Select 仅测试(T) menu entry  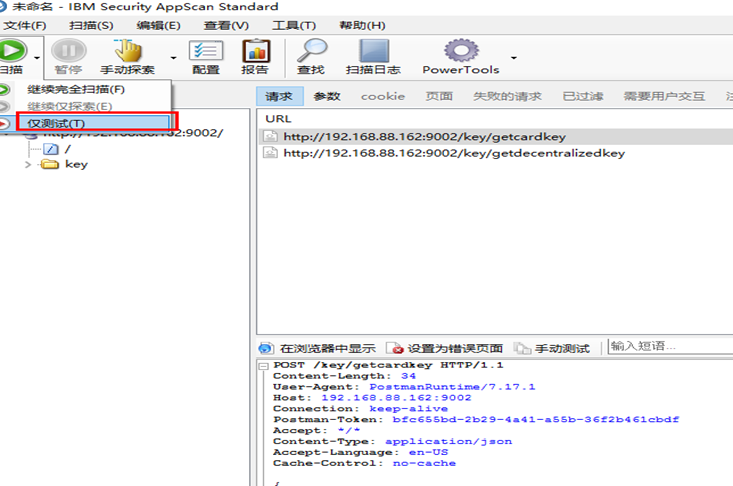[56, 124]
